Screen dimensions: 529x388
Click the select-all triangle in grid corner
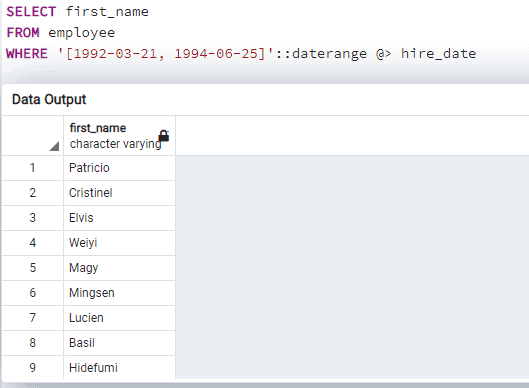click(x=54, y=146)
